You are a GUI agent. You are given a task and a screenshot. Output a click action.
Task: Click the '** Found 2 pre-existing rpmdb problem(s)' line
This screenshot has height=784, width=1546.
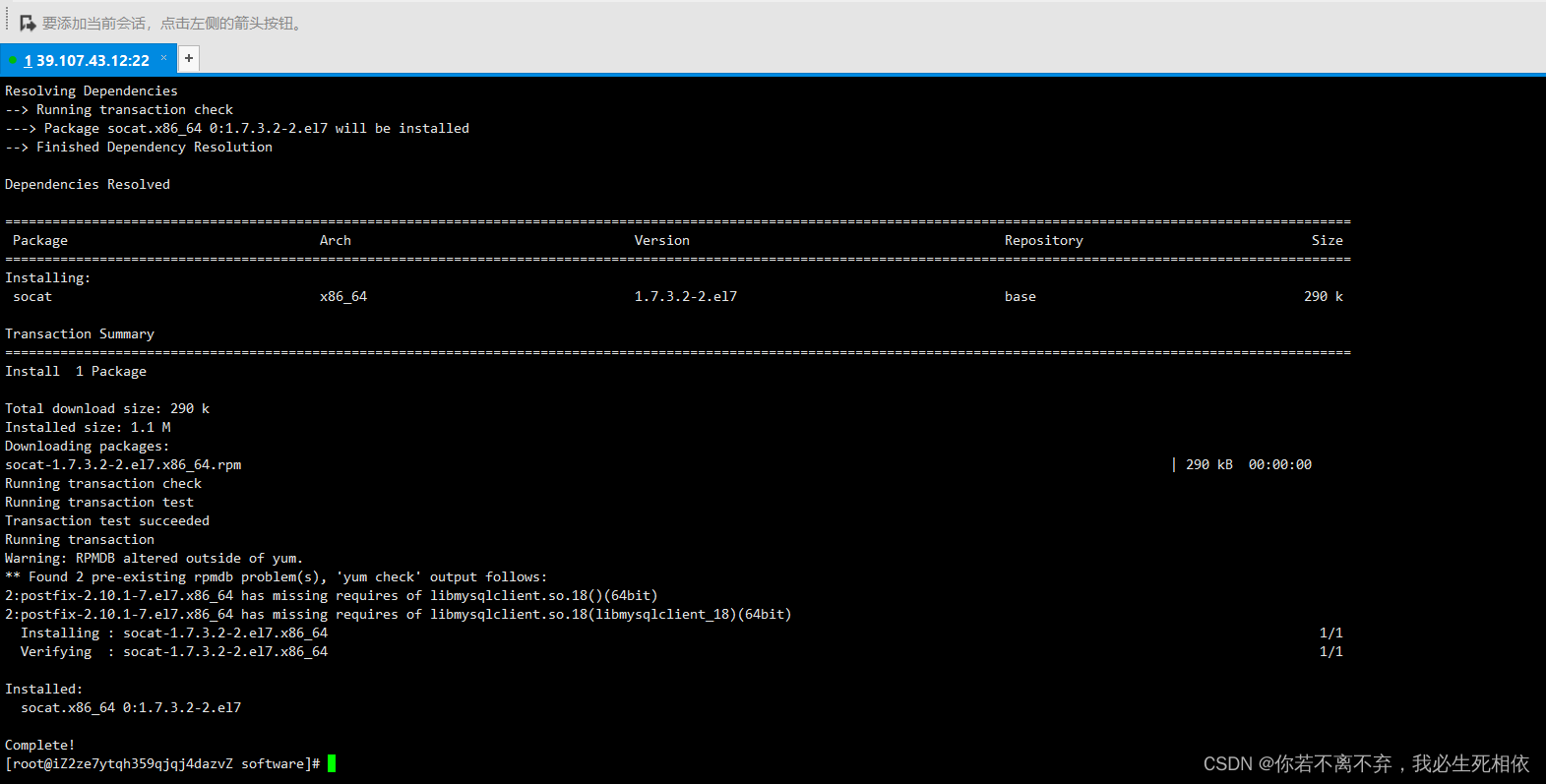pos(277,576)
